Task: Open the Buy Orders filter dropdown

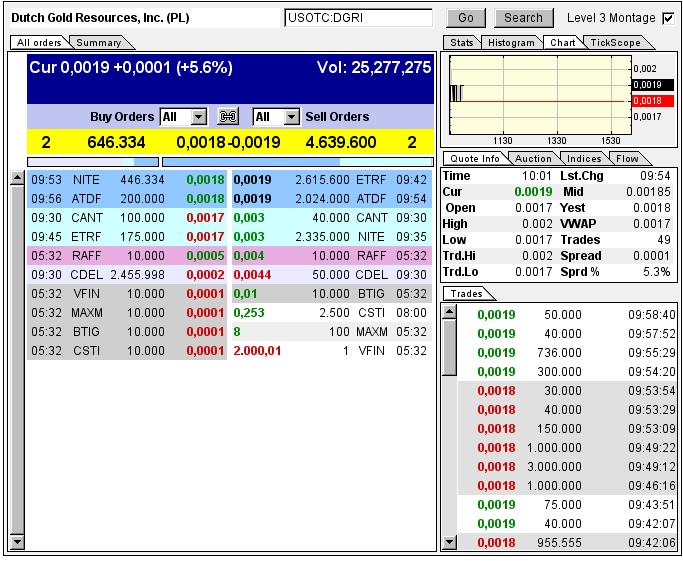Action: coord(198,117)
